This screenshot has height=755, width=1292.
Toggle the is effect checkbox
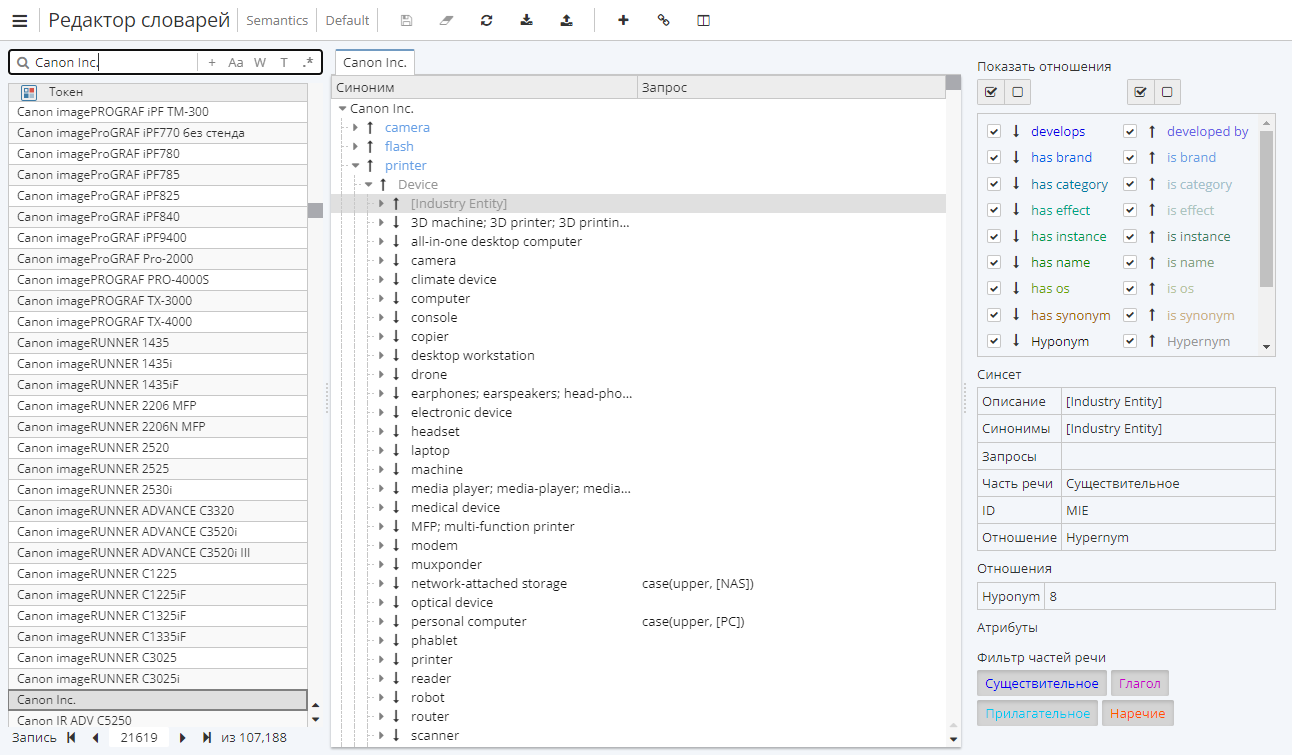point(1130,210)
